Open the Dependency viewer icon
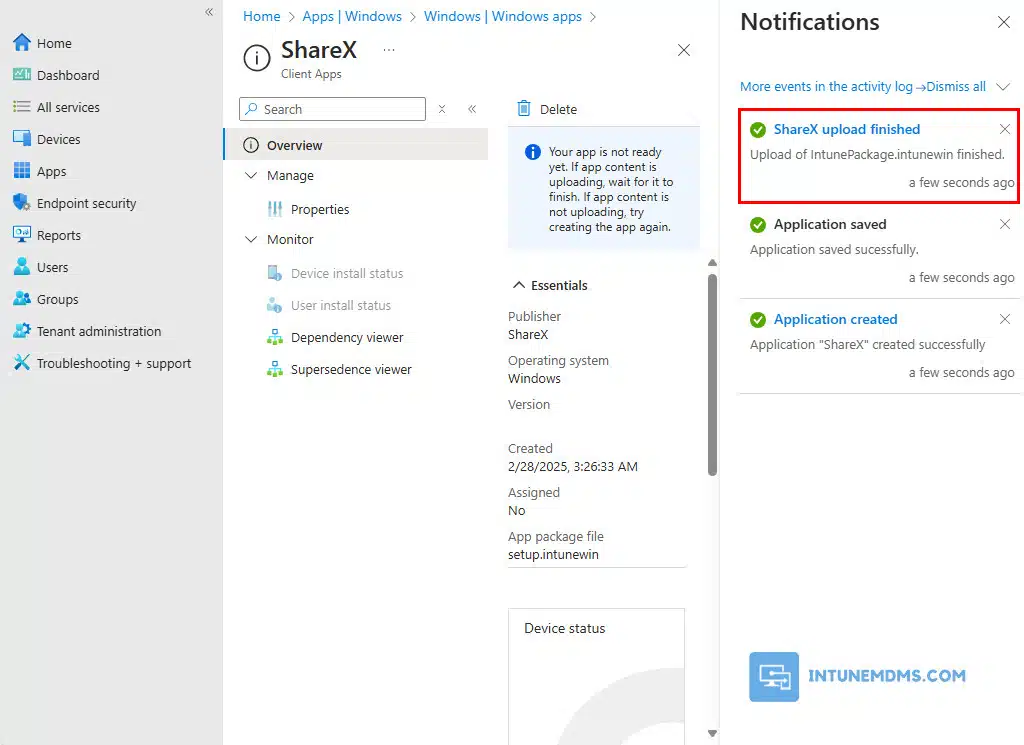 275,338
